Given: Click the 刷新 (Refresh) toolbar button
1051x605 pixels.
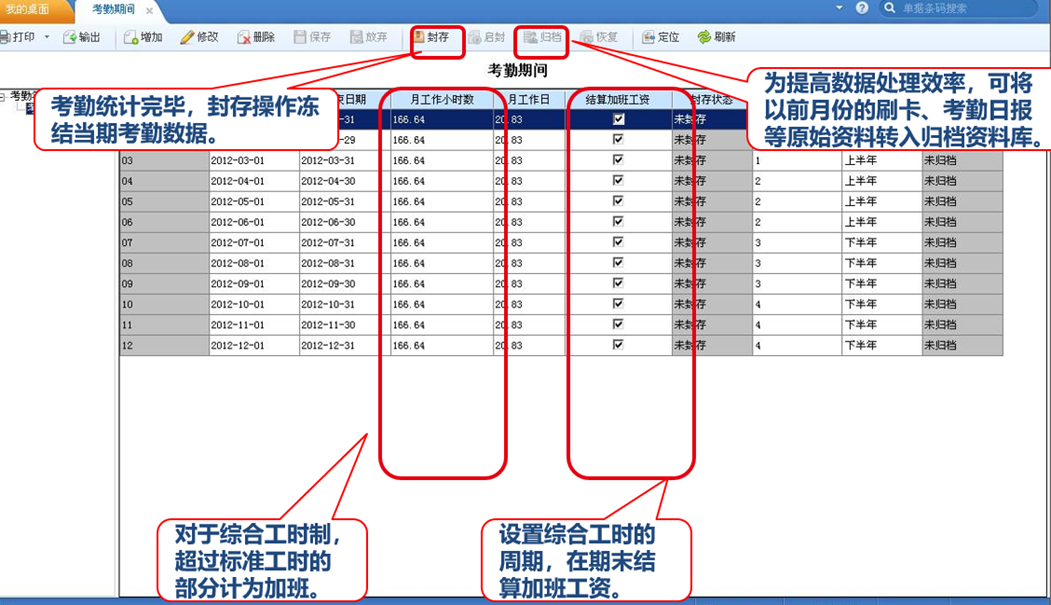Looking at the screenshot, I should (x=717, y=38).
